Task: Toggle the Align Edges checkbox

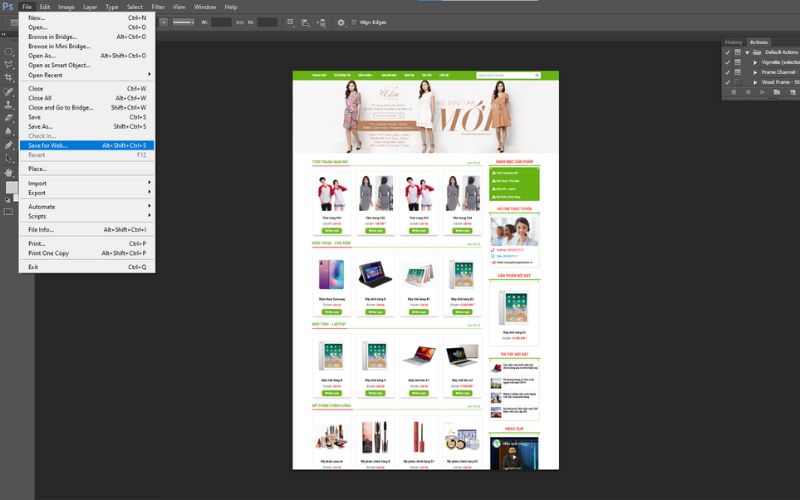Action: [x=354, y=21]
